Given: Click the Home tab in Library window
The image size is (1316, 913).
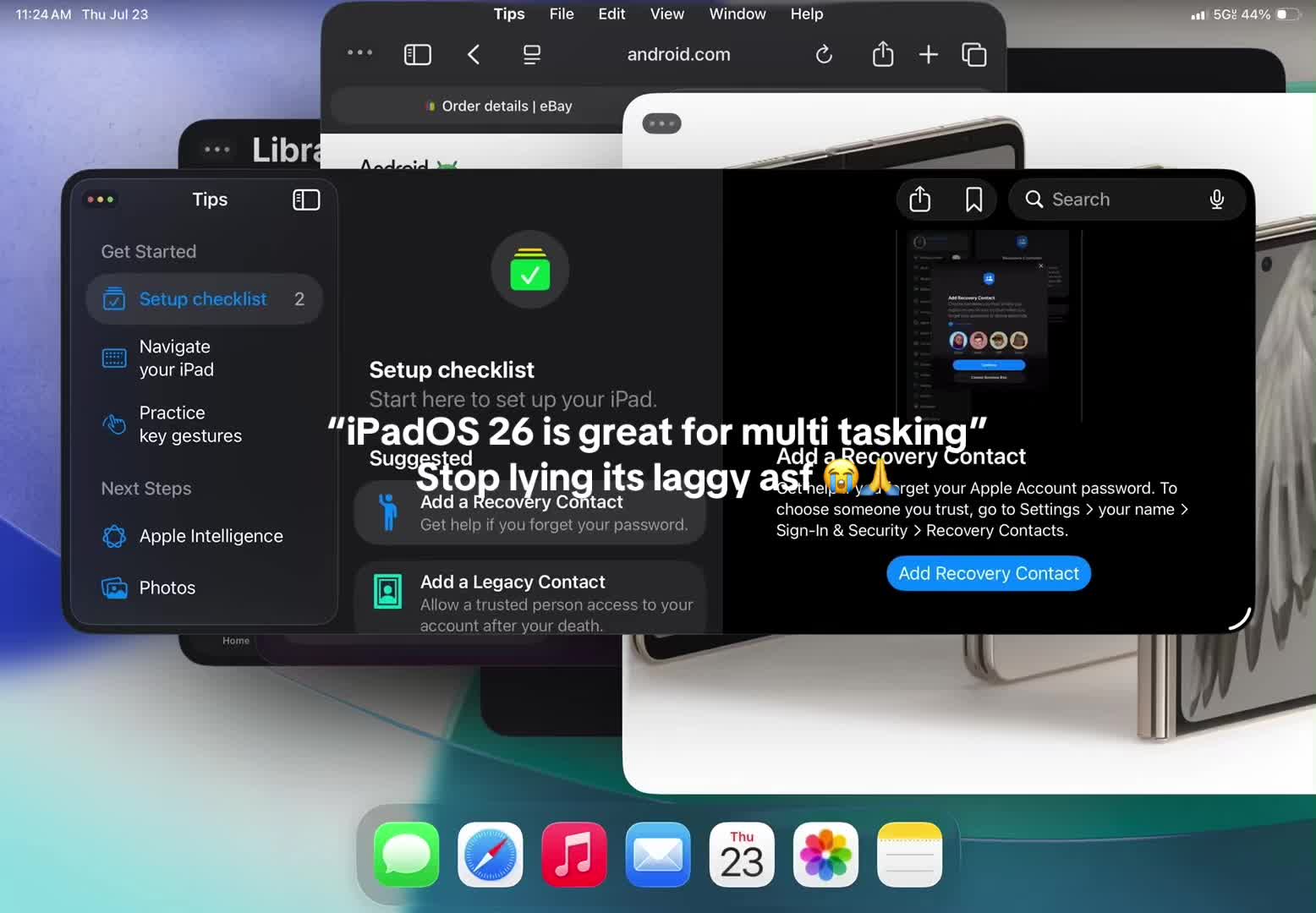Looking at the screenshot, I should click(x=236, y=641).
